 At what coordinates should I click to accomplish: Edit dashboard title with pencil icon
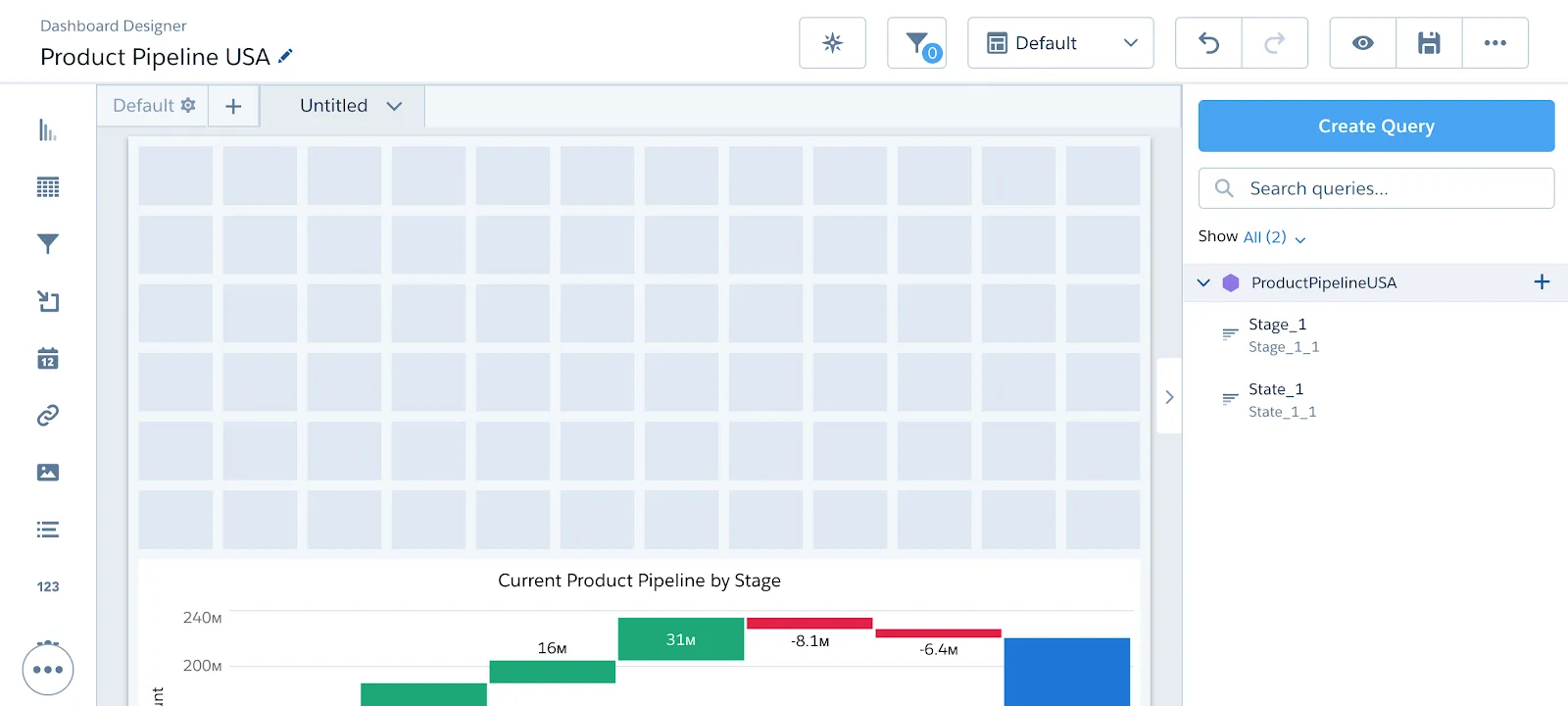click(285, 57)
